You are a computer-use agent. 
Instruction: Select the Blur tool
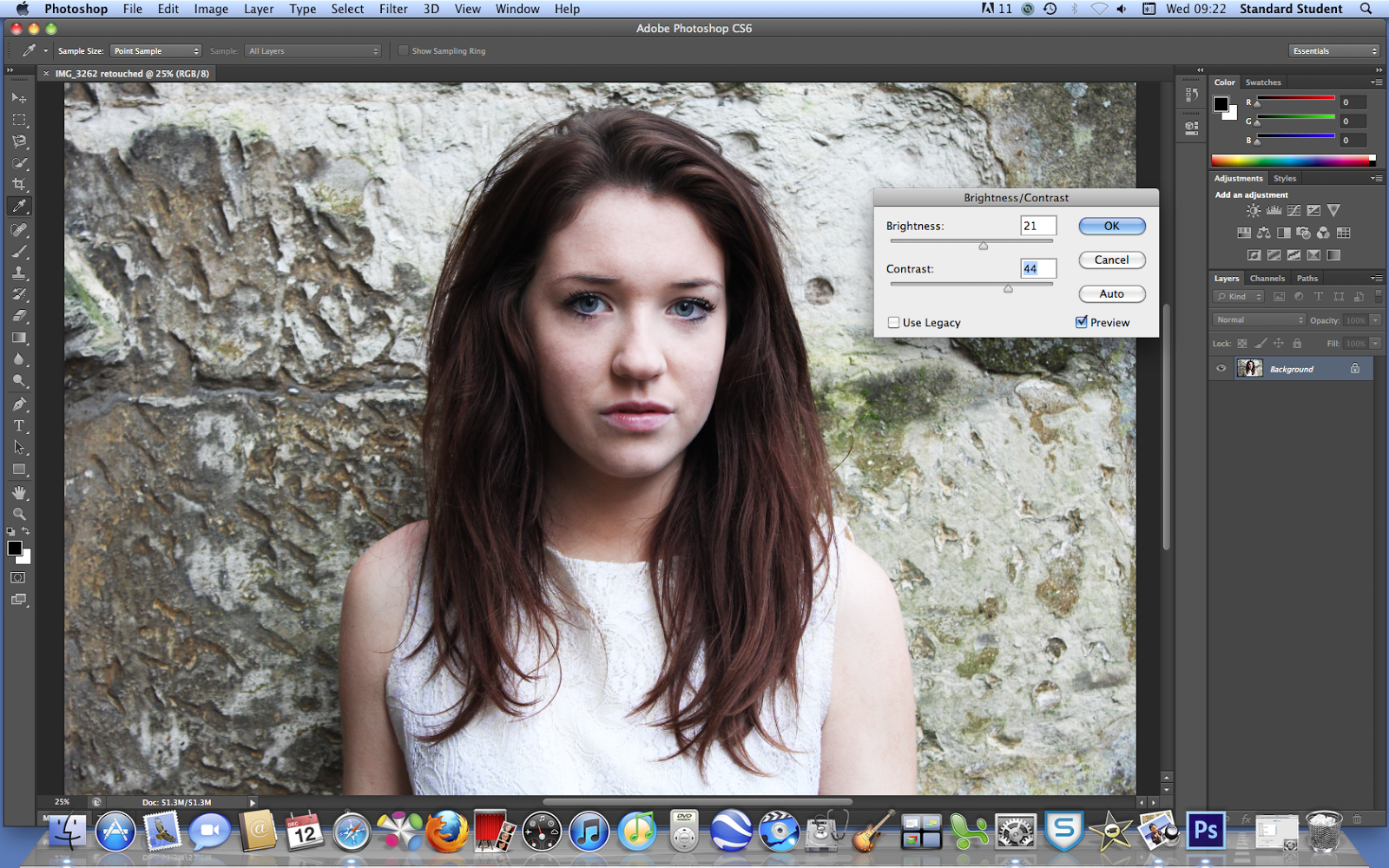pyautogui.click(x=19, y=359)
